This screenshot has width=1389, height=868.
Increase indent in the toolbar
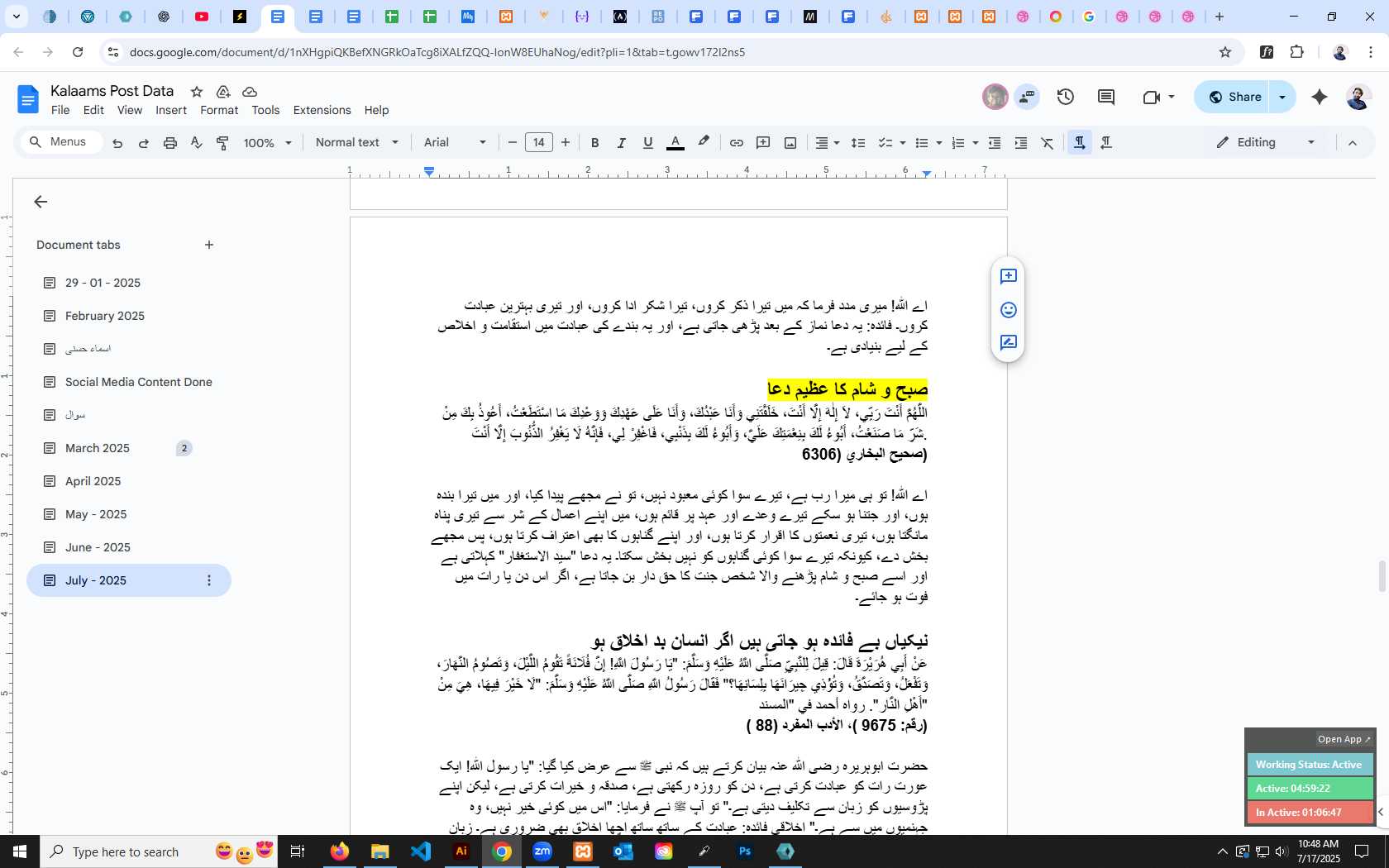(x=1021, y=143)
